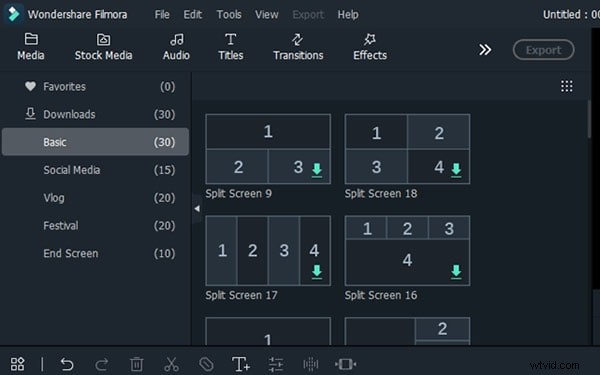Click the Split Screen 17 label
The width and height of the screenshot is (600, 375).
241,295
